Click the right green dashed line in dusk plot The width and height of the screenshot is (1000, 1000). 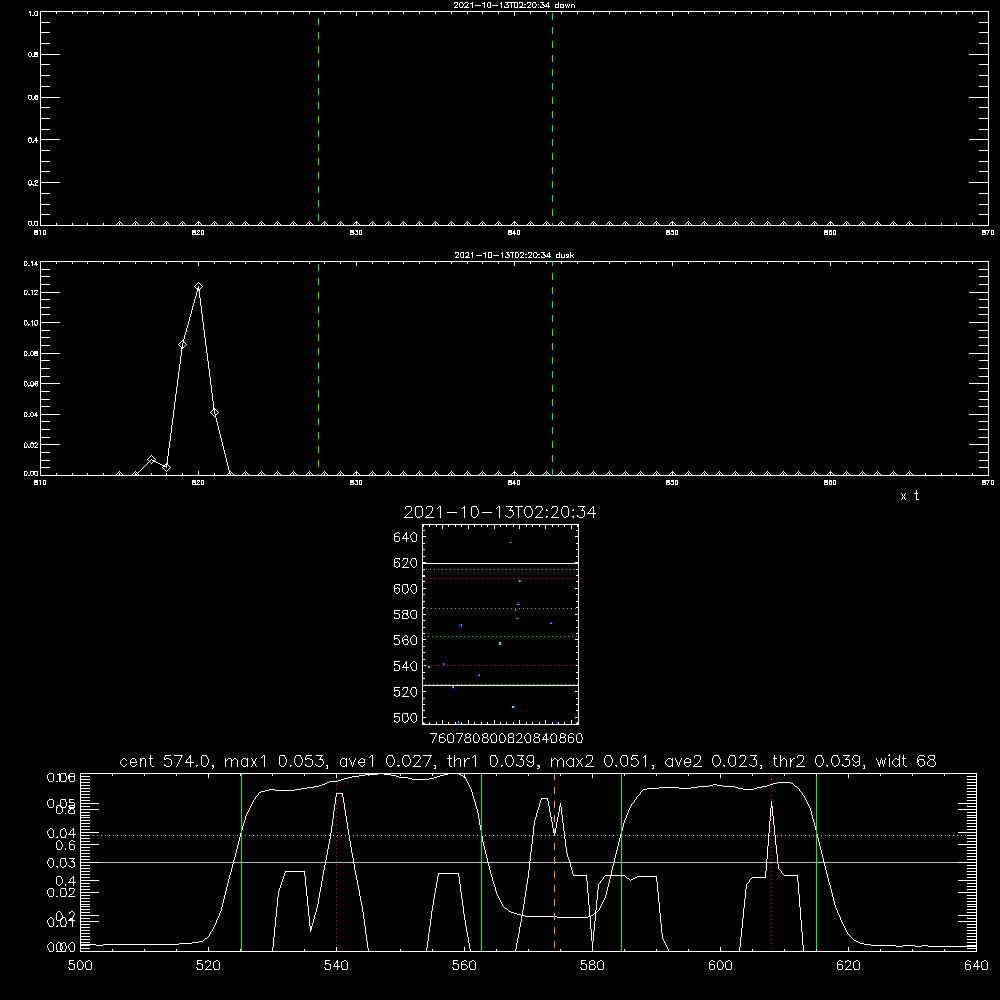pos(552,369)
